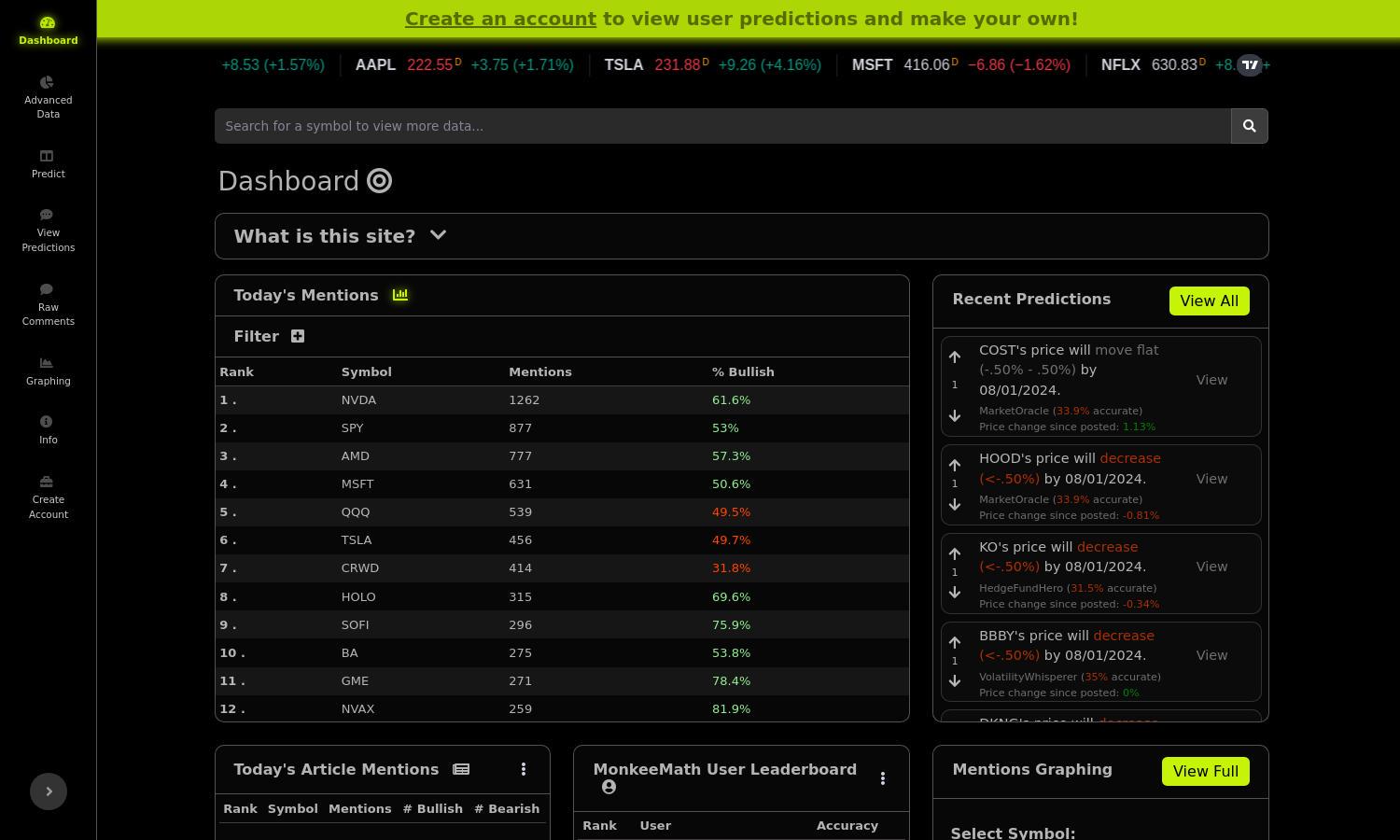Click NFLX in the ticker tape
This screenshot has height=840, width=1400.
[1120, 64]
